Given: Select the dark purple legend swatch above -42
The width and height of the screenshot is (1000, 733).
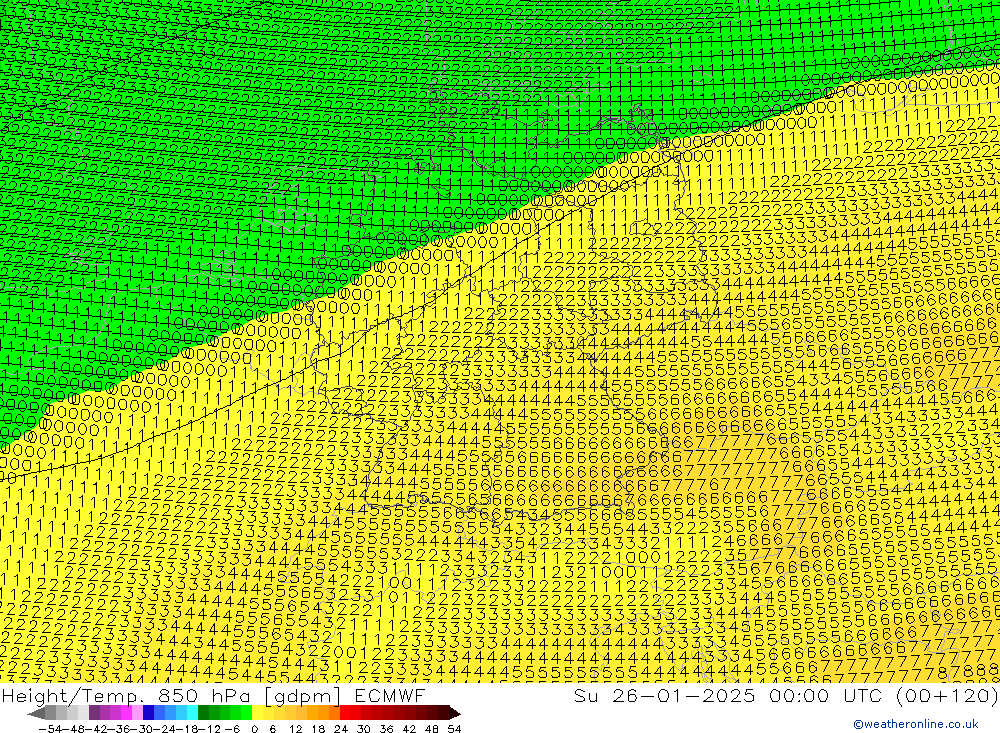Looking at the screenshot, I should [x=94, y=713].
